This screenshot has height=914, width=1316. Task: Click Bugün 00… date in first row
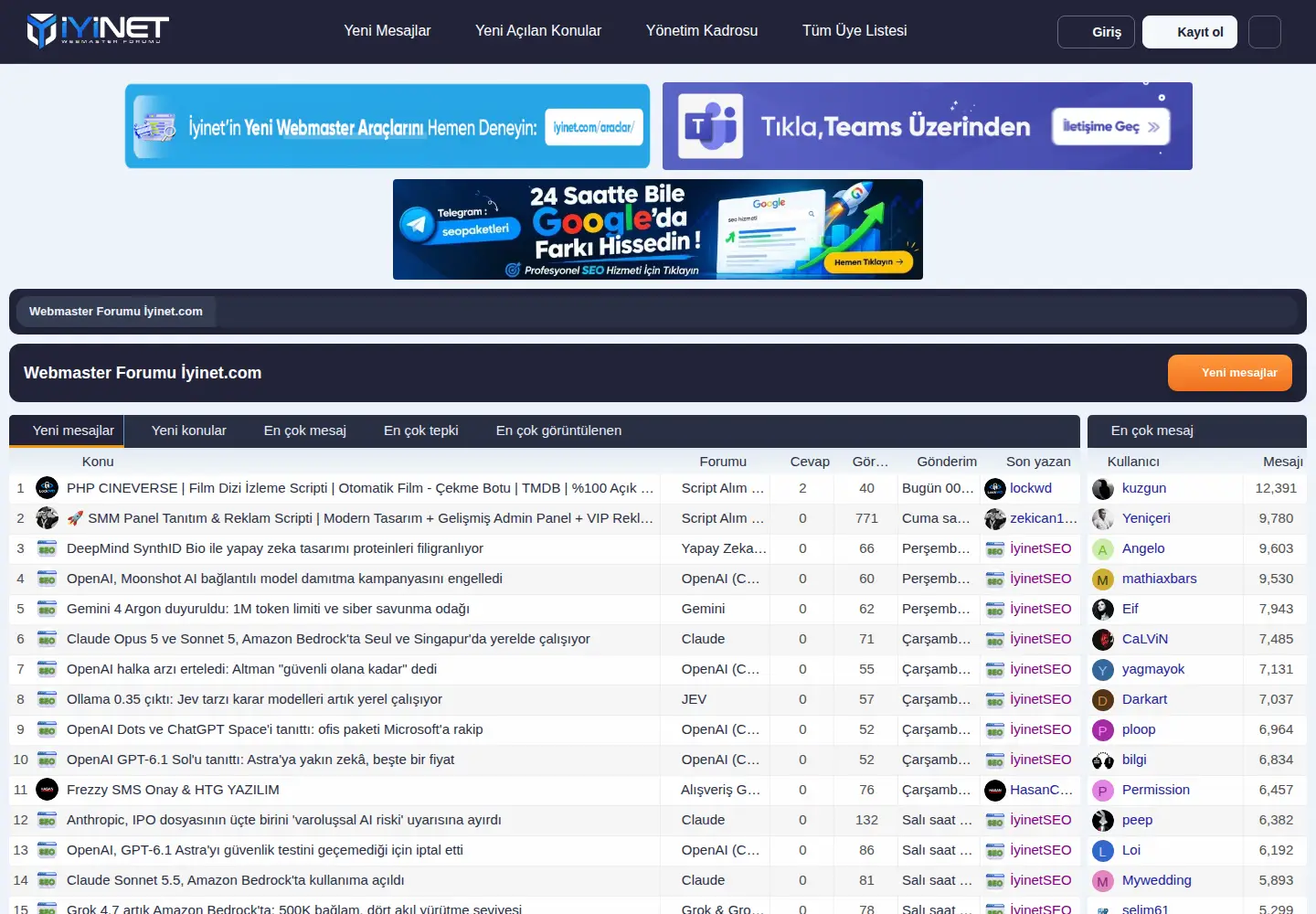[x=938, y=488]
